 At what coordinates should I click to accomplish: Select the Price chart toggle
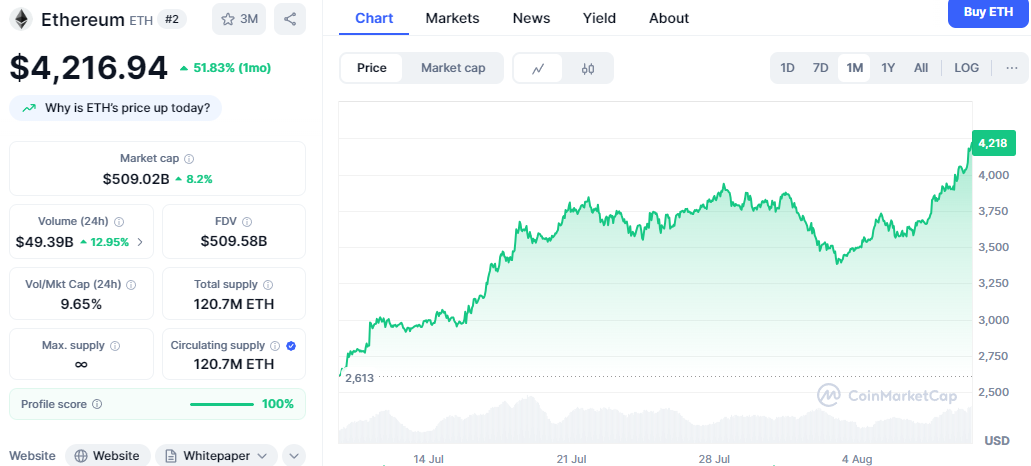[x=372, y=68]
